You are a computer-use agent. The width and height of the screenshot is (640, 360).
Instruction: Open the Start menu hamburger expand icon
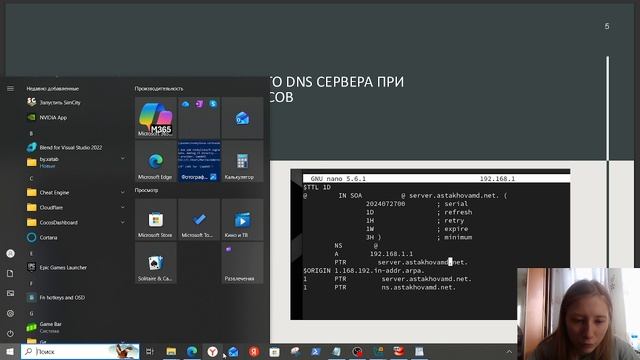coord(10,89)
